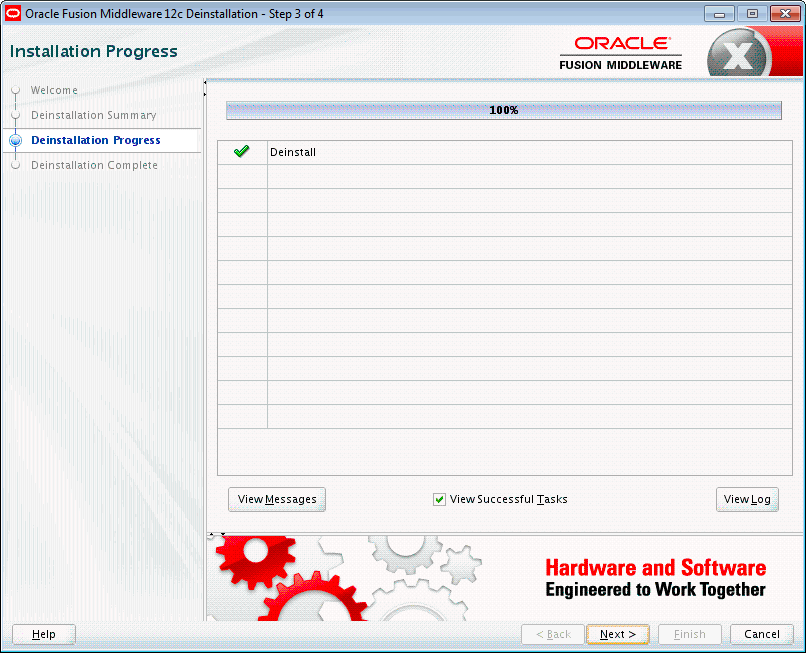Click the disabled Finish button
The width and height of the screenshot is (806, 653).
[690, 634]
